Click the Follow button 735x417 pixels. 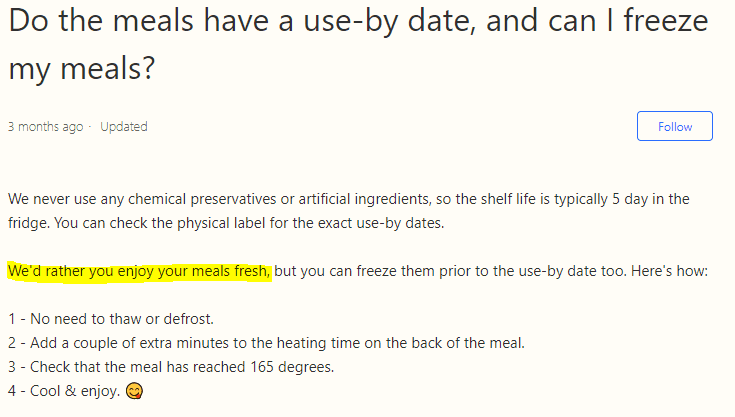click(x=675, y=126)
